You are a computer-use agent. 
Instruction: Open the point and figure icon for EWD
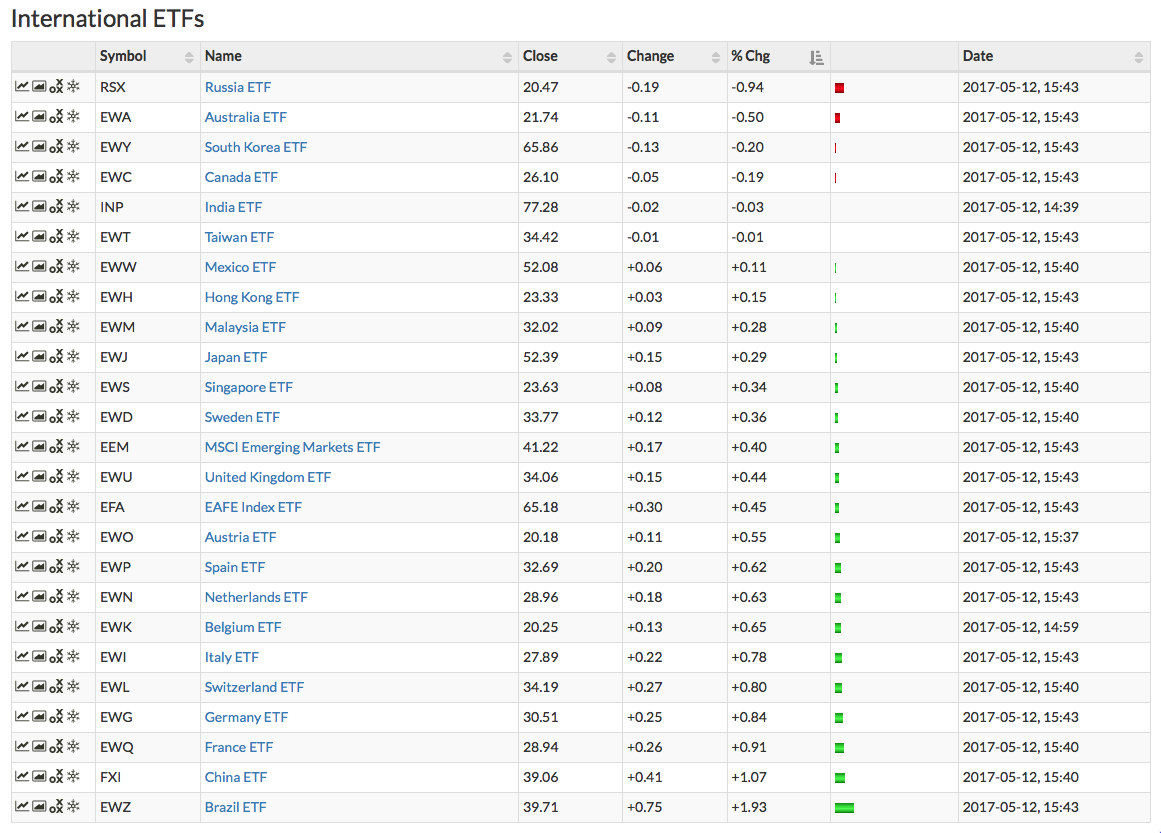(56, 417)
